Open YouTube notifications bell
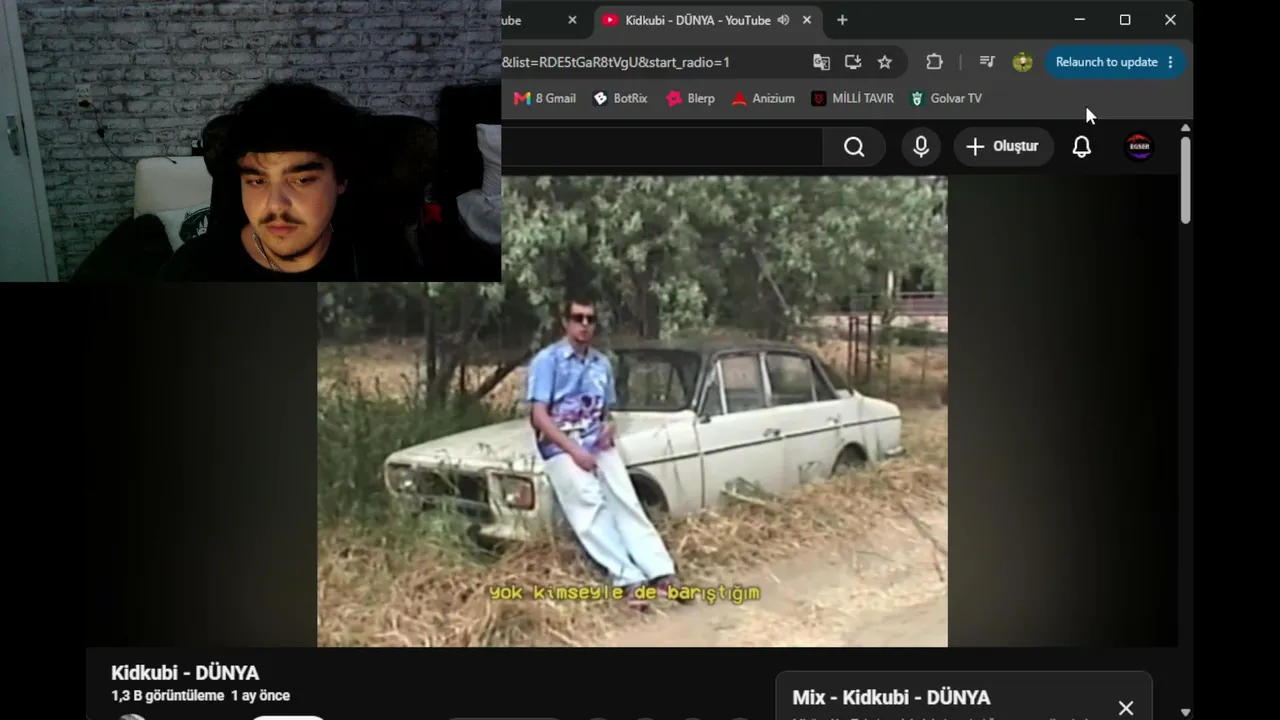This screenshot has width=1280, height=720. coord(1082,147)
